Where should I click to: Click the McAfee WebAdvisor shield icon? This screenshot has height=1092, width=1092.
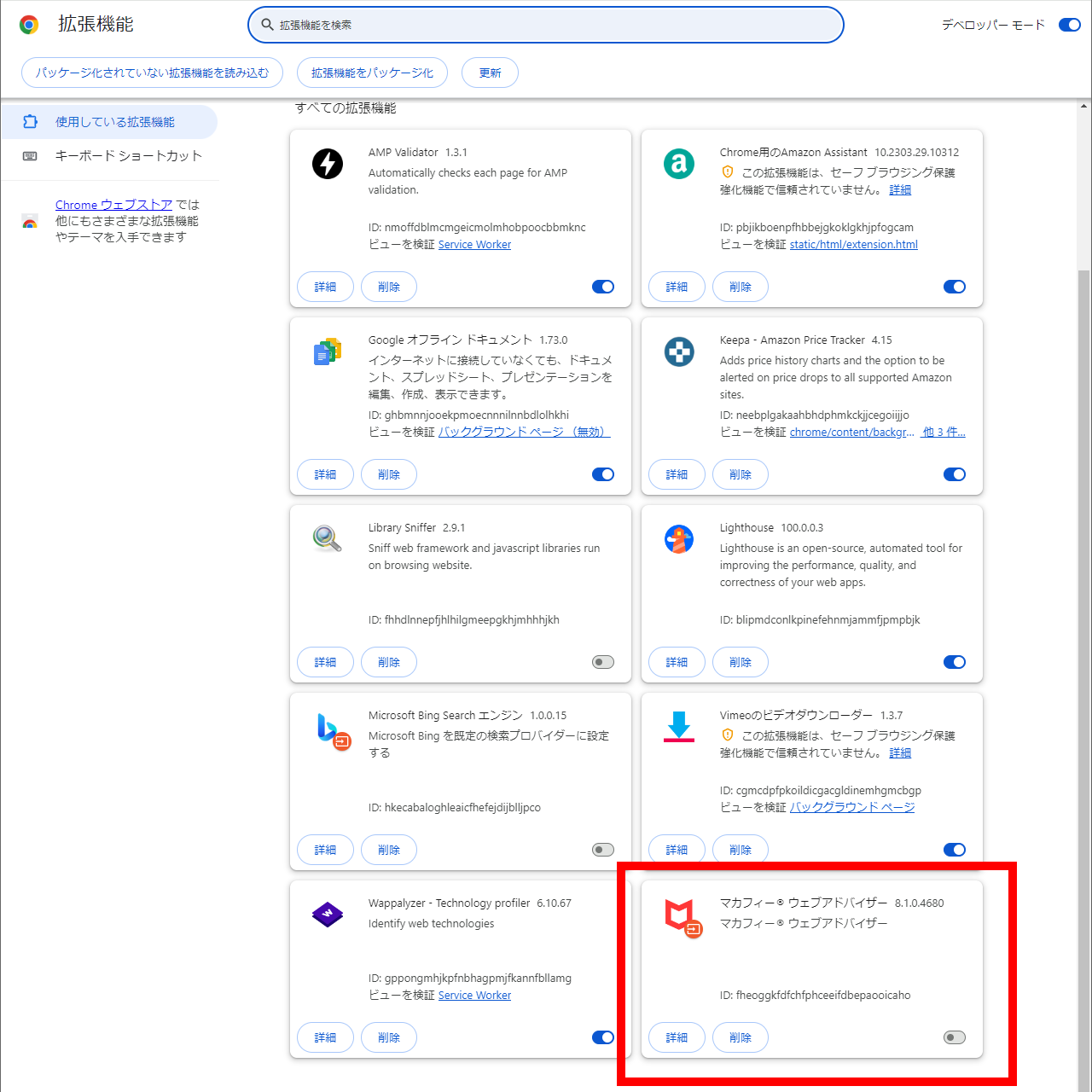click(x=683, y=918)
